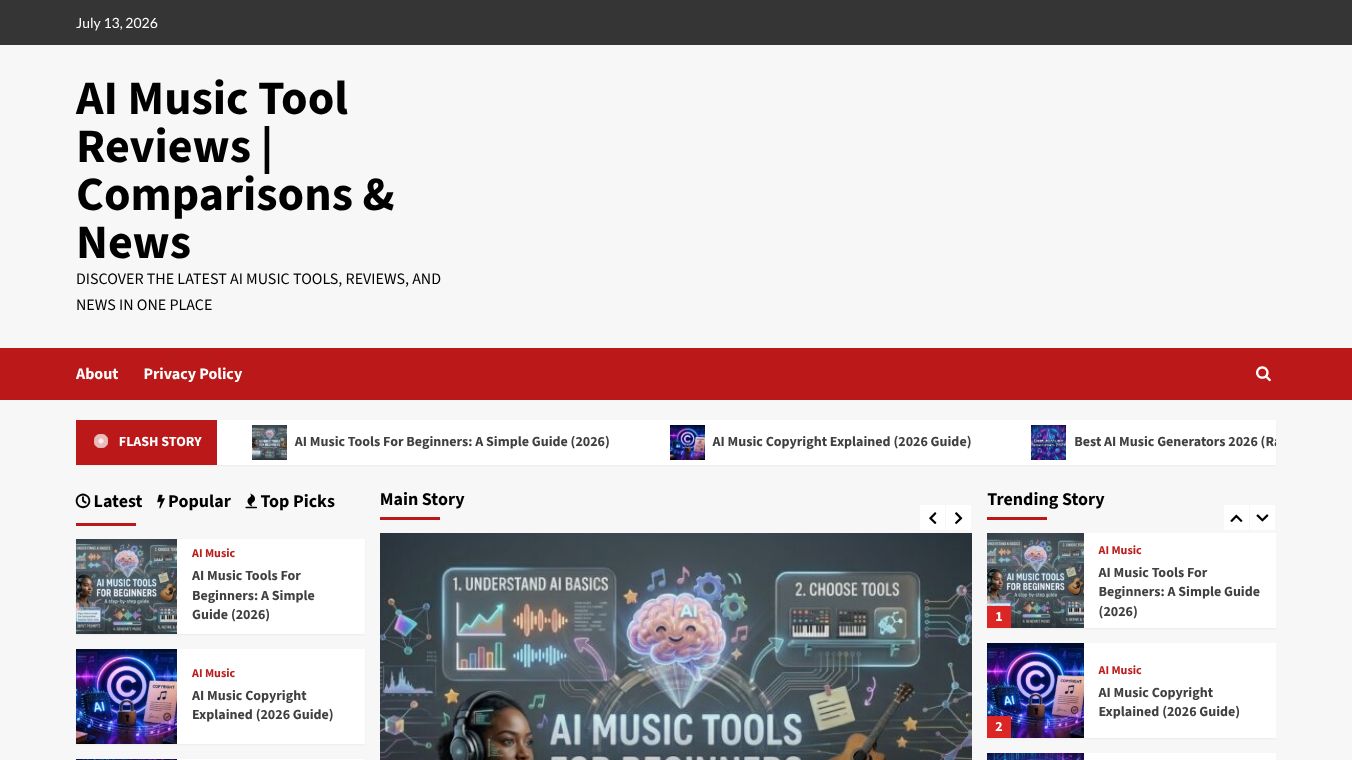
Task: Click AI Music Tools For Beginners flash thumbnail
Action: tap(269, 442)
